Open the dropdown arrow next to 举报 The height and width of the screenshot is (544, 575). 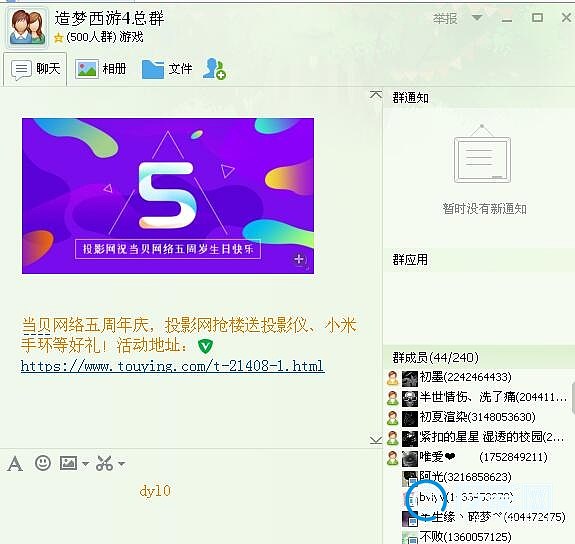click(477, 18)
